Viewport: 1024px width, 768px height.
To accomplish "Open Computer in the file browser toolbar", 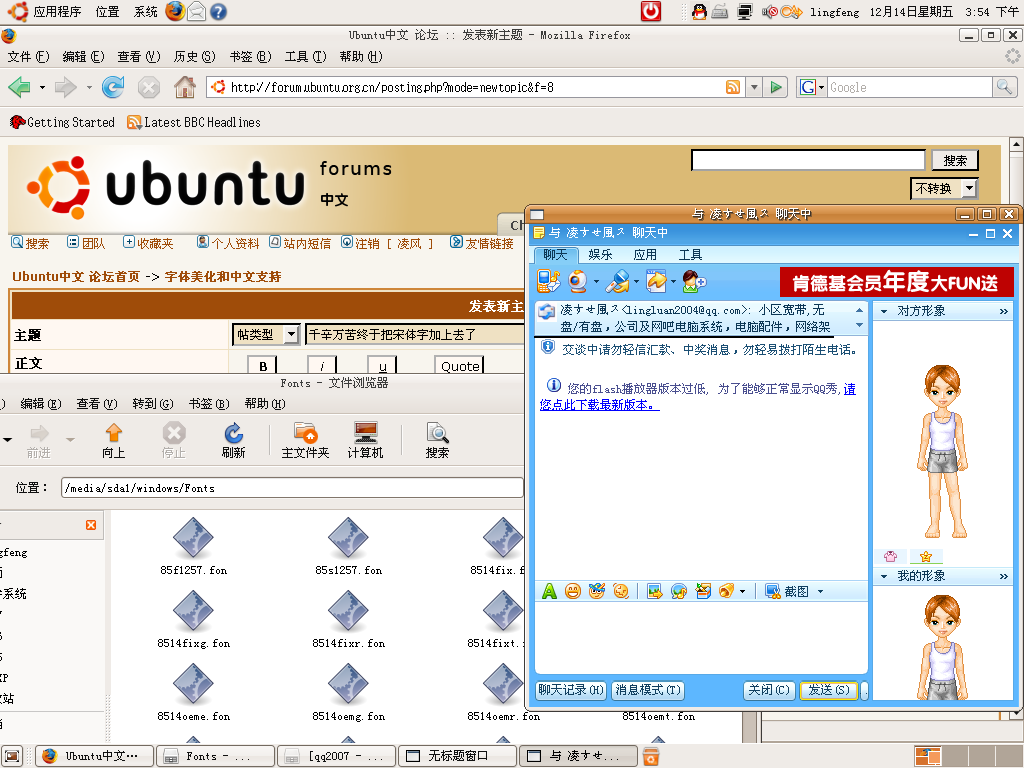I will tap(365, 441).
